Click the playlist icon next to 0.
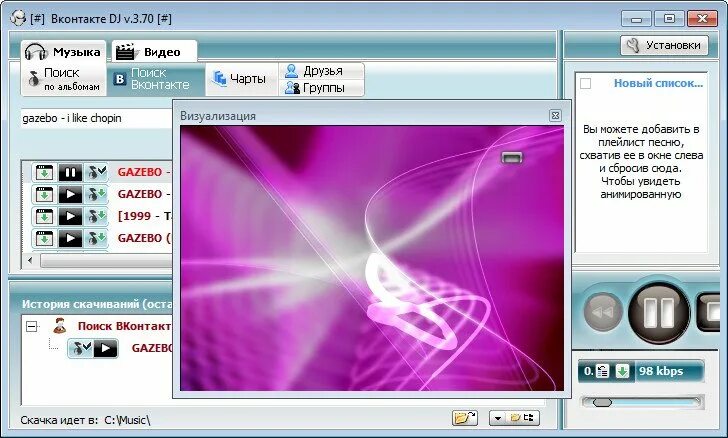The width and height of the screenshot is (728, 438). click(602, 371)
